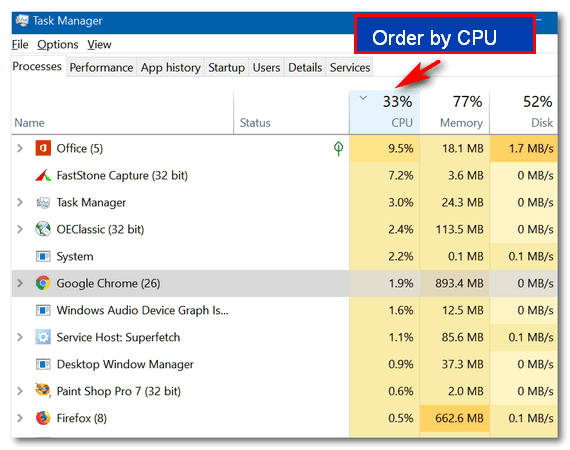570x450 pixels.
Task: Sort by the Name column header
Action: (x=122, y=113)
